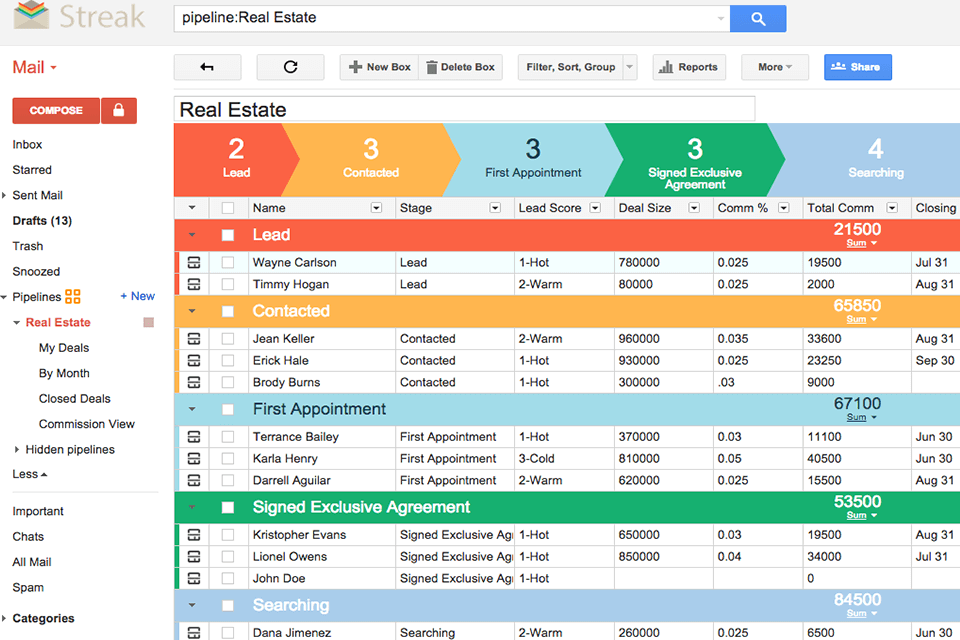Click the Streak logo
Image resolution: width=960 pixels, height=640 pixels.
pyautogui.click(x=80, y=16)
